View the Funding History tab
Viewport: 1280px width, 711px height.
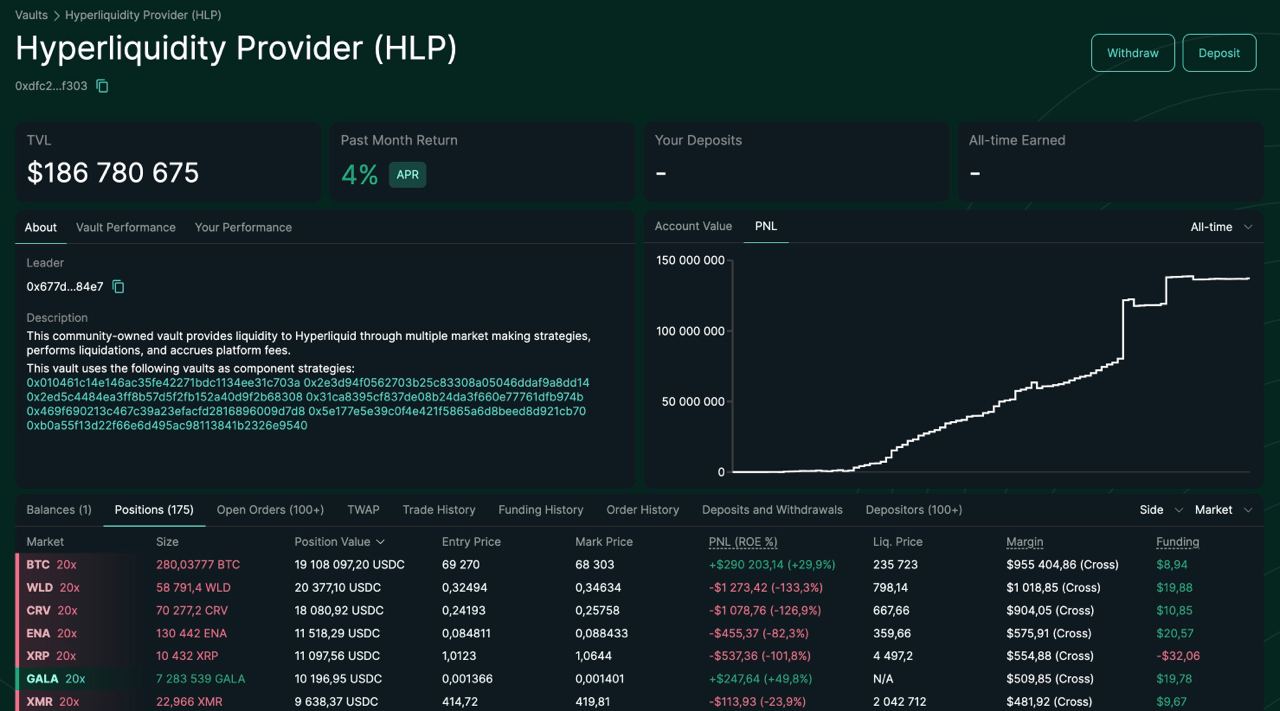(x=541, y=510)
